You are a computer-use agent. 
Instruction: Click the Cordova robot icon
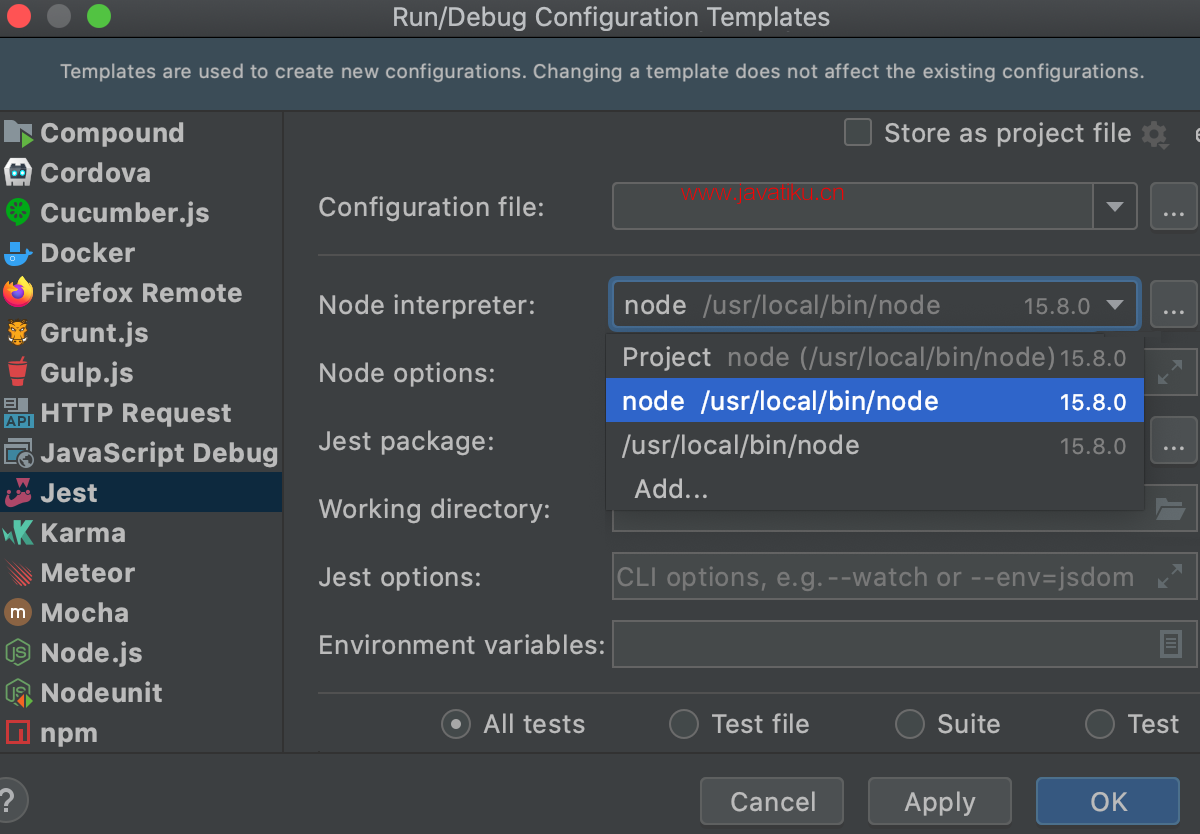coord(18,173)
